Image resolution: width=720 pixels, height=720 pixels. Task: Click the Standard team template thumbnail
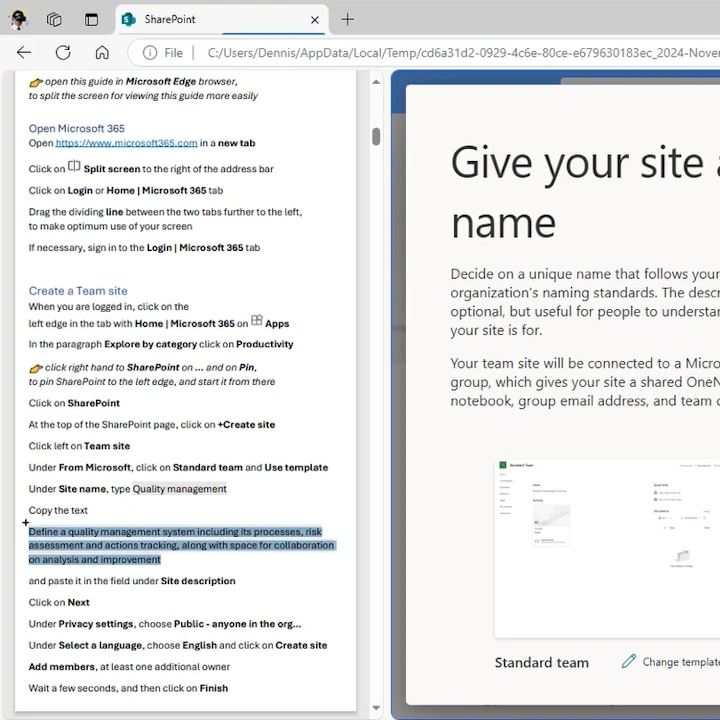pyautogui.click(x=607, y=548)
